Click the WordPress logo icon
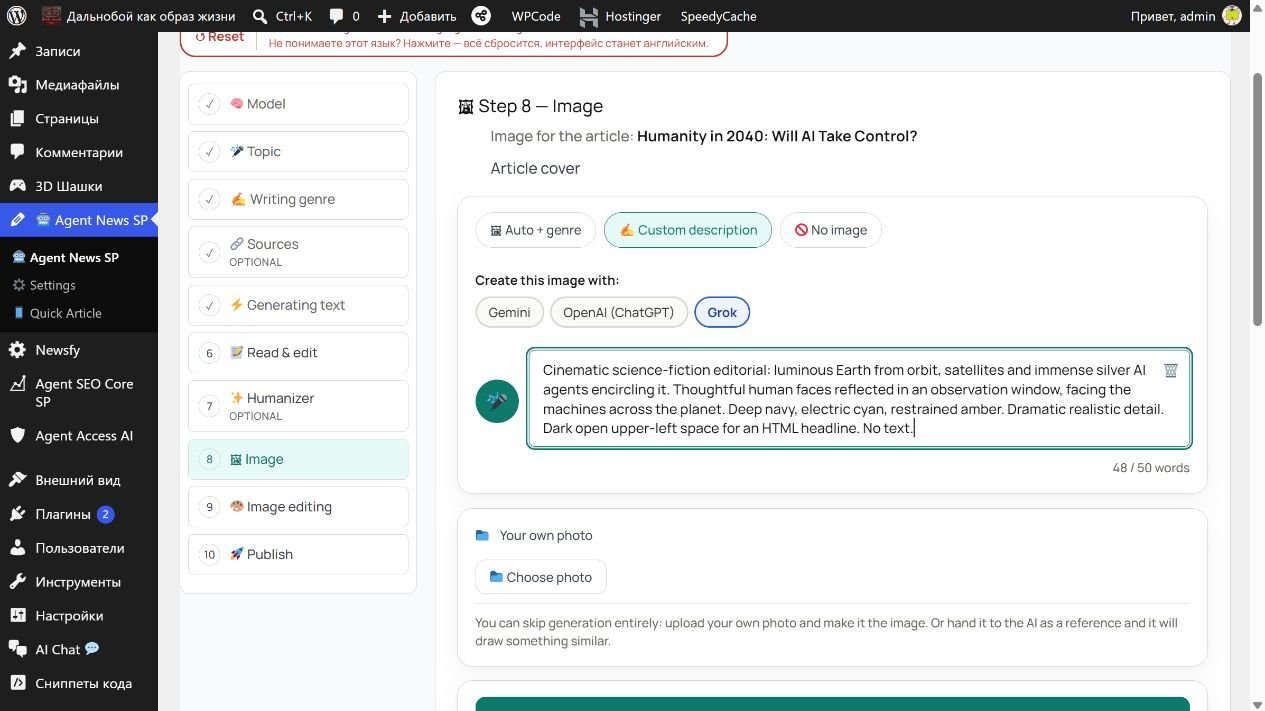Viewport: 1265px width, 711px height. 17,16
